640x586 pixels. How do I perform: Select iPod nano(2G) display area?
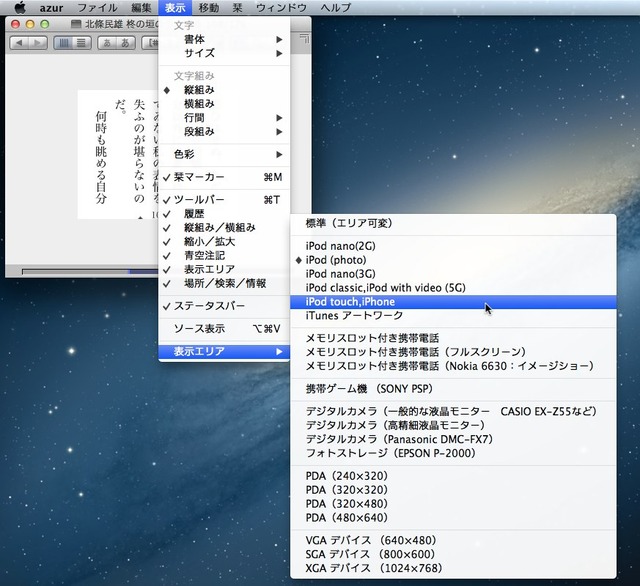pyautogui.click(x=453, y=246)
